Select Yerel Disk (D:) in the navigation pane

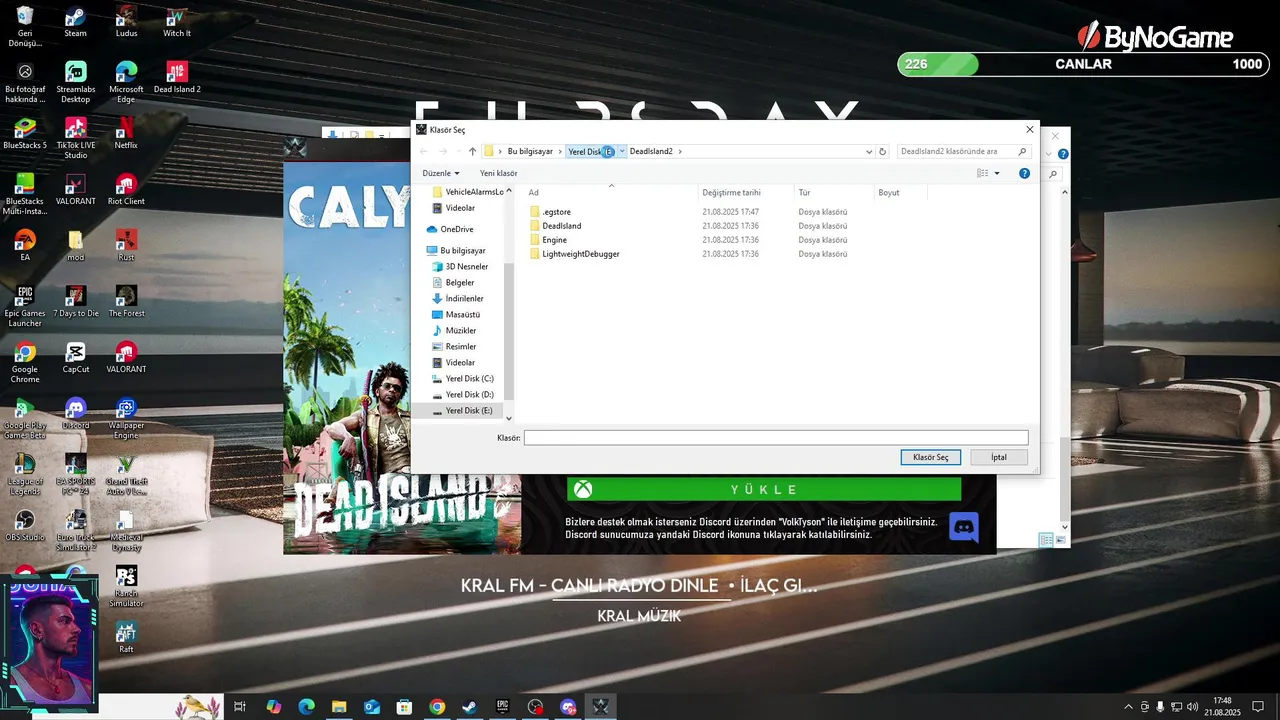(x=469, y=395)
